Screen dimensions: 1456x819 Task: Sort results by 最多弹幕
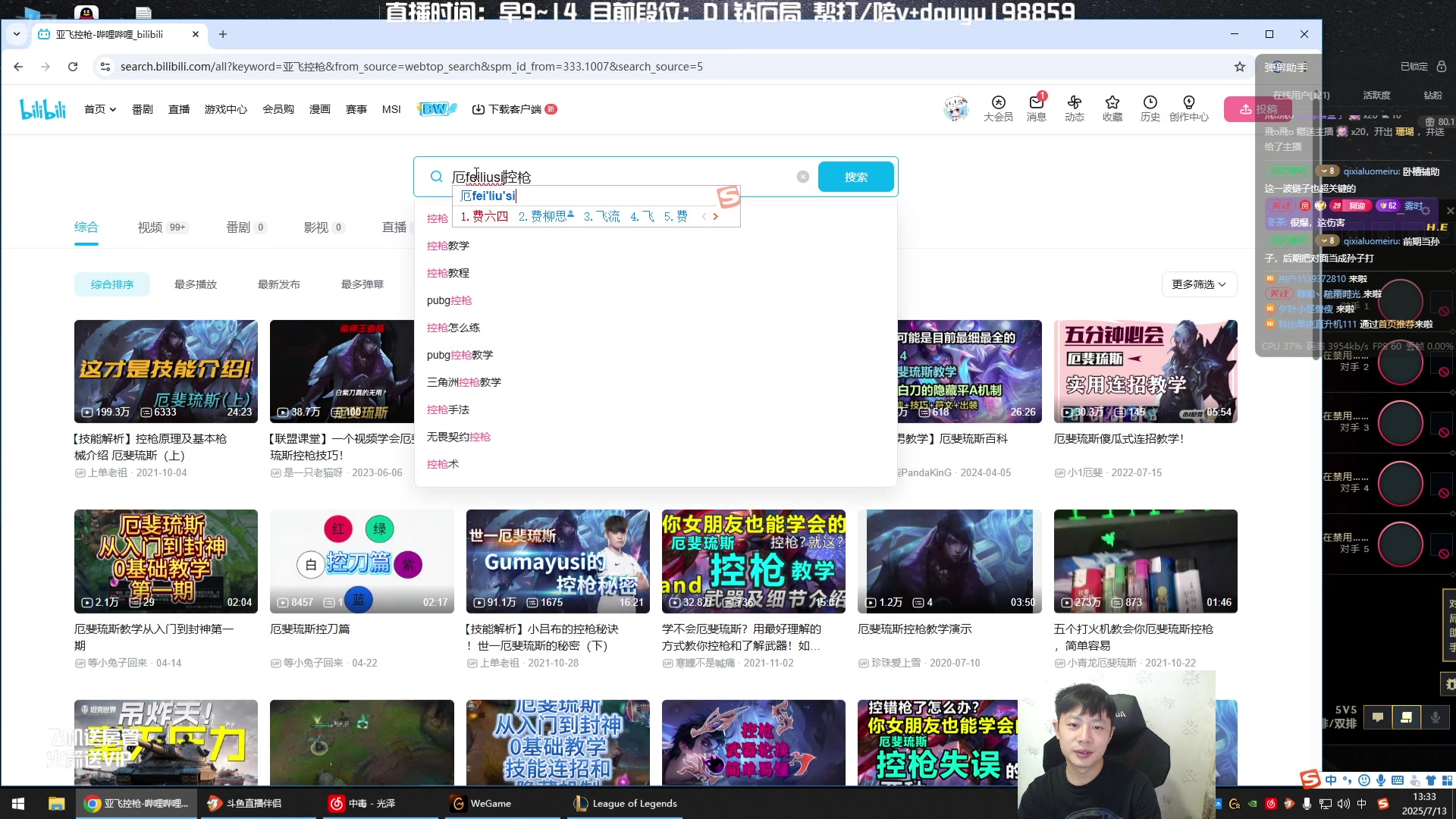point(362,284)
